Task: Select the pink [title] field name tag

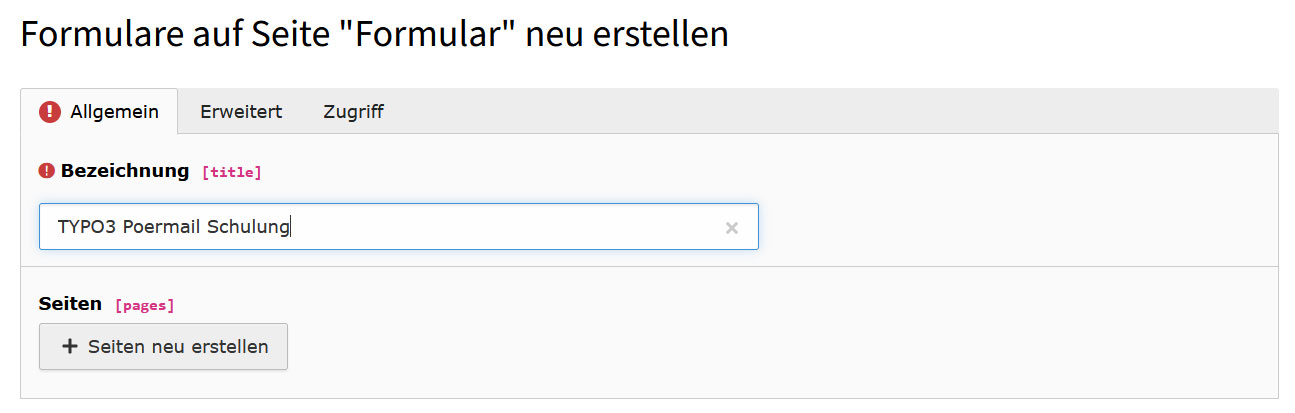Action: pyautogui.click(x=232, y=173)
